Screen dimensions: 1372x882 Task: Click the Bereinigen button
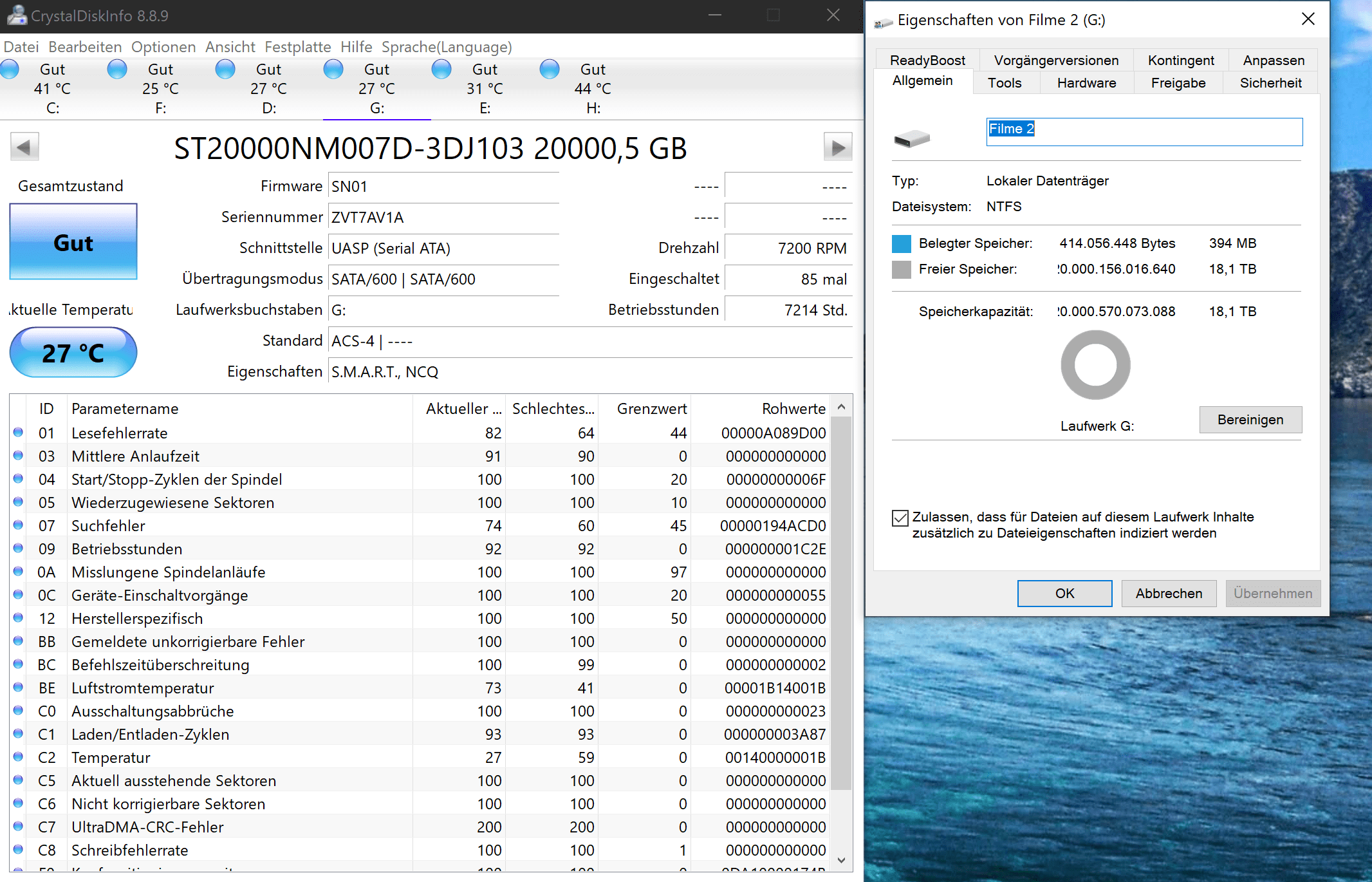(x=1250, y=420)
